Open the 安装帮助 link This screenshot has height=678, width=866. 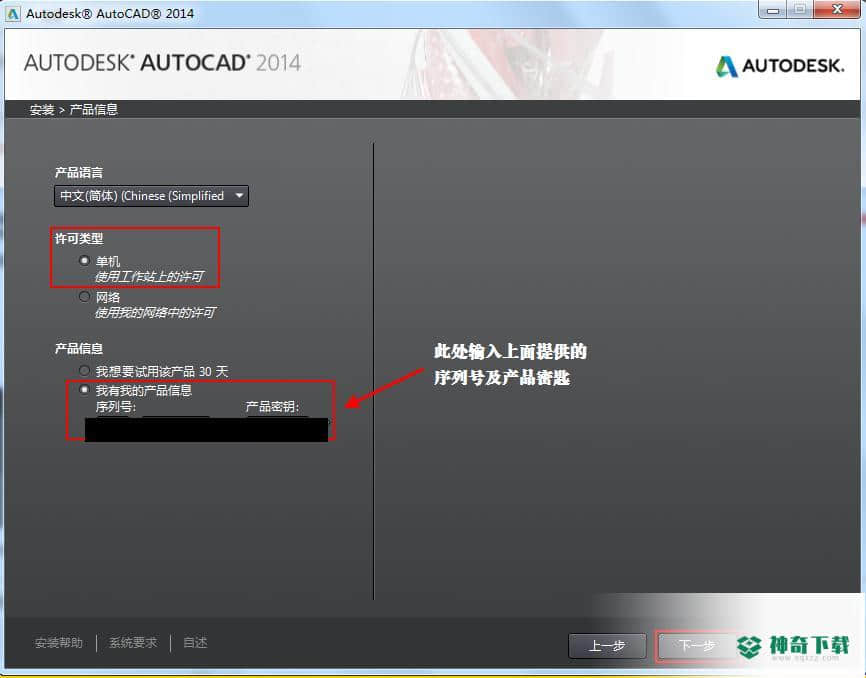pyautogui.click(x=59, y=643)
